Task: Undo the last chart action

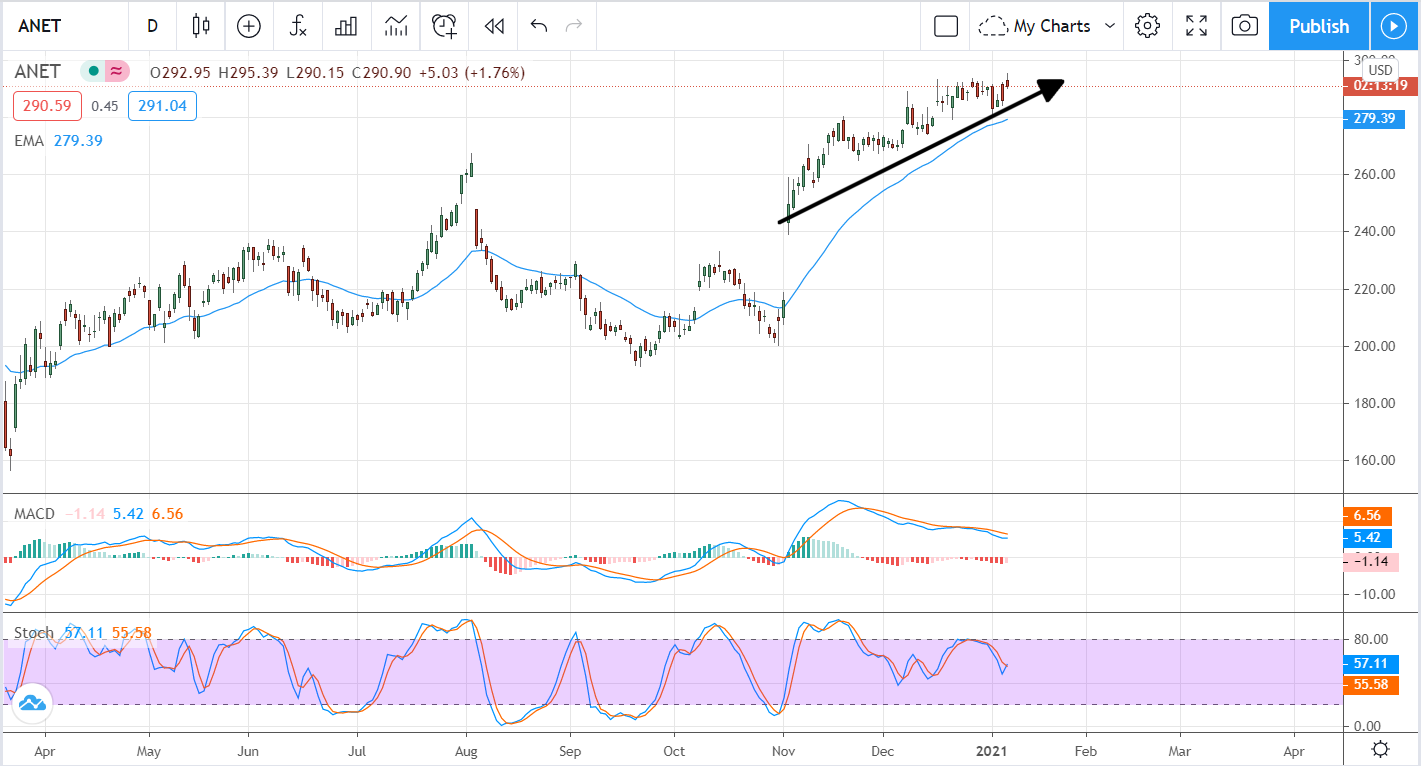Action: click(x=539, y=26)
